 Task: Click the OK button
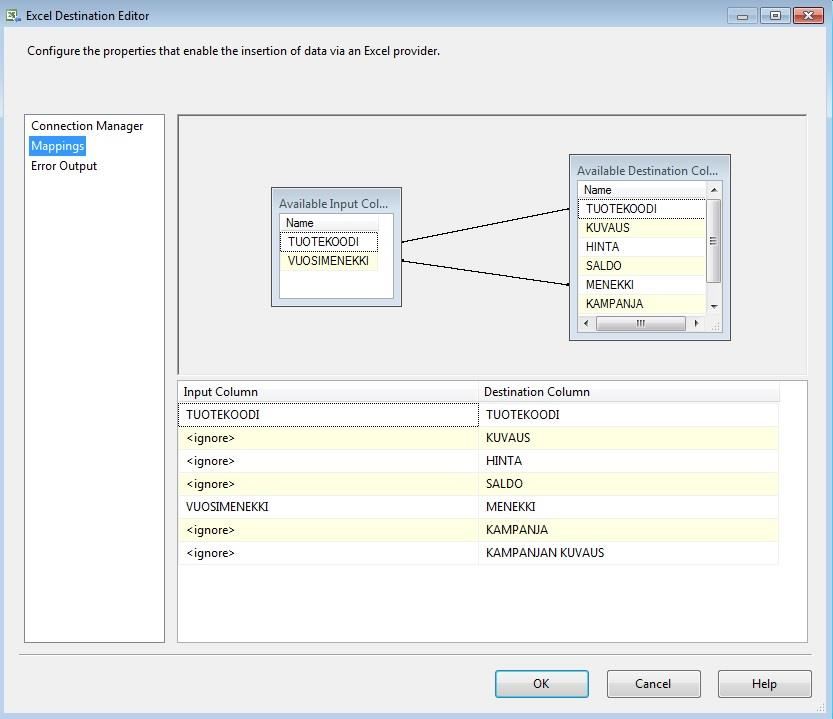pos(541,683)
